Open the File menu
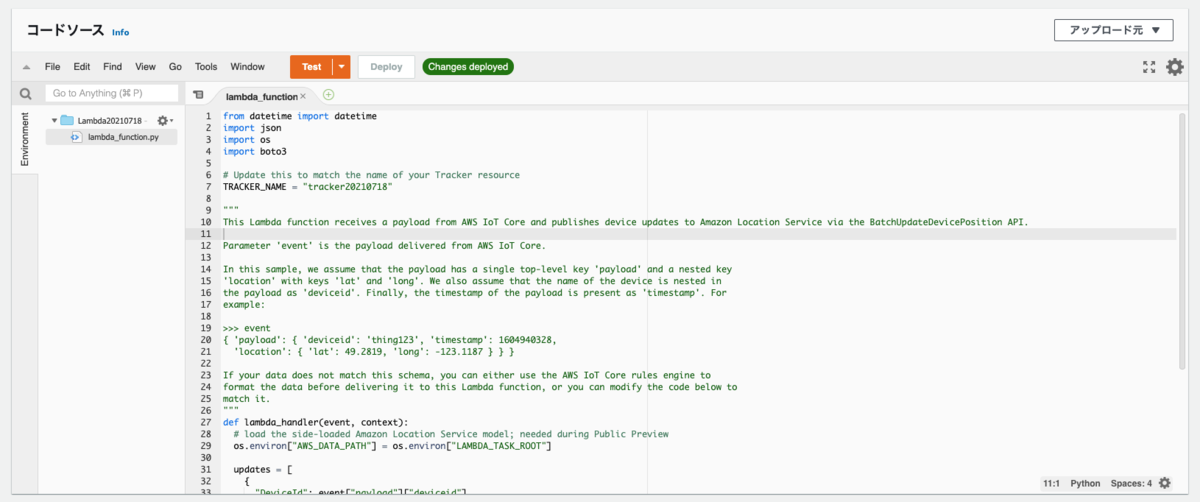This screenshot has height=502, width=1200. (53, 67)
